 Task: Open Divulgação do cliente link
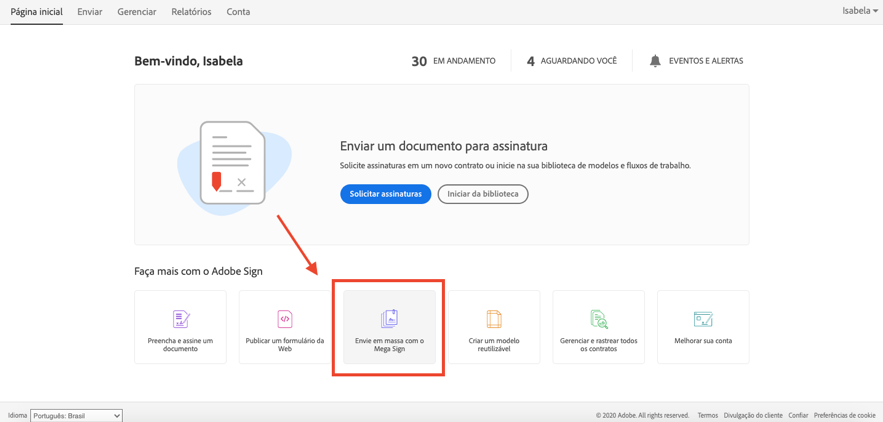pos(753,415)
